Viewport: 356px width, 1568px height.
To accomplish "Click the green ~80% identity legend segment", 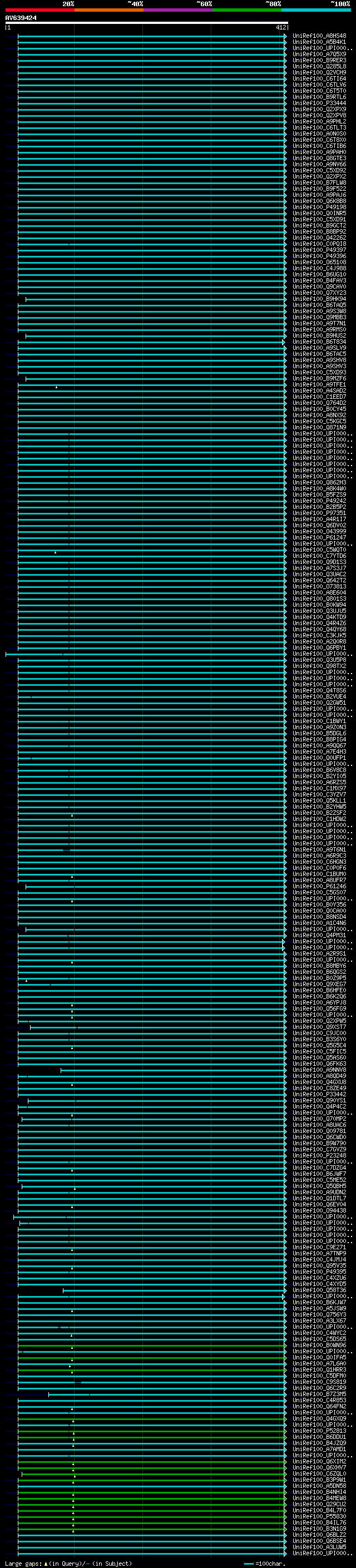I will tap(247, 10).
